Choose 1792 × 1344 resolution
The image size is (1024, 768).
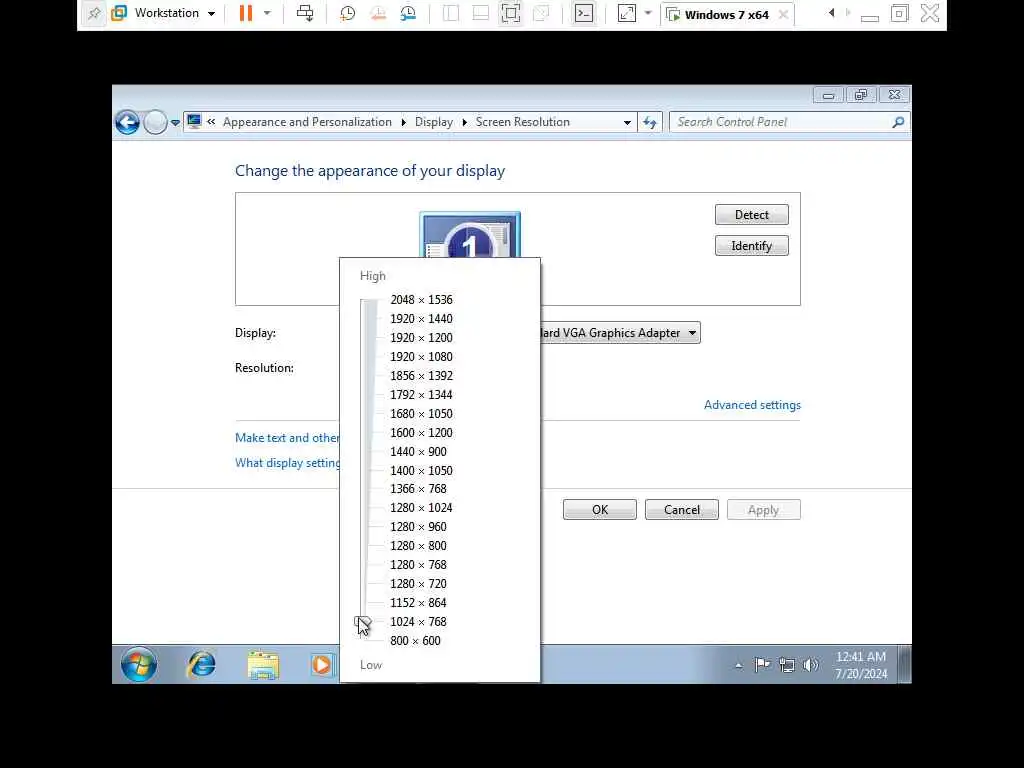tap(421, 394)
